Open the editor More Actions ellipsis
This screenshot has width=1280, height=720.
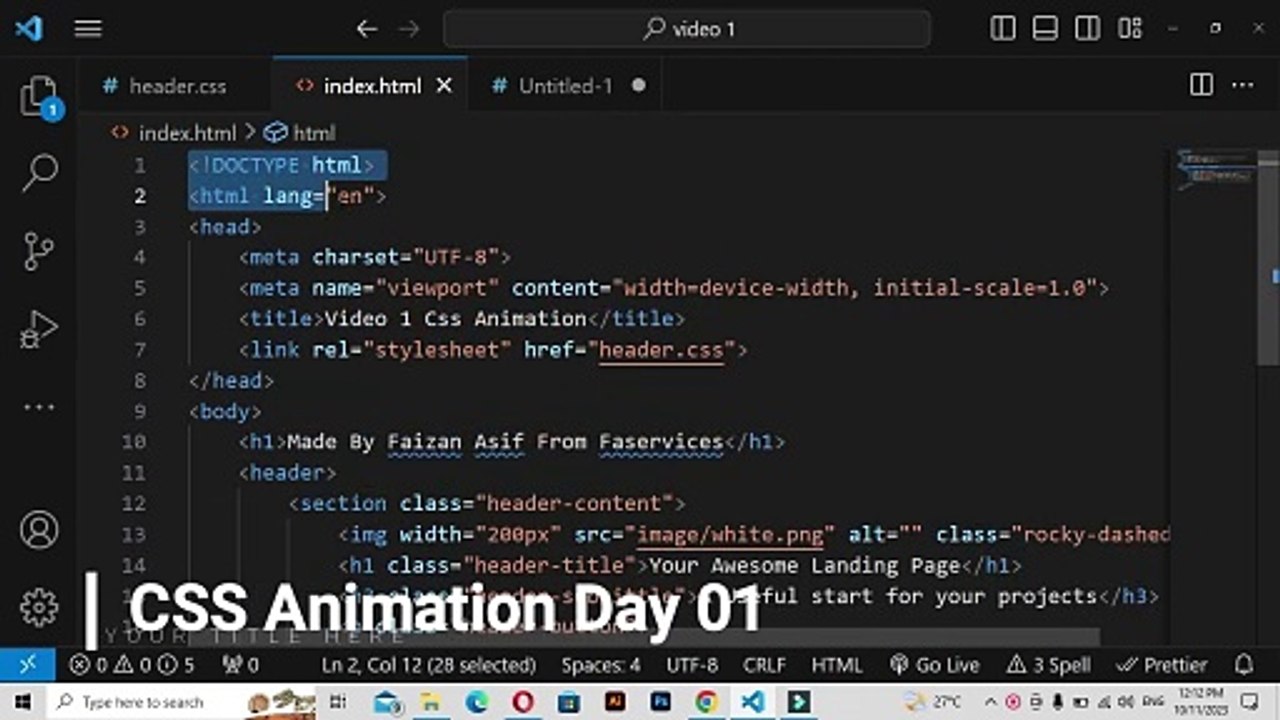pyautogui.click(x=1243, y=85)
